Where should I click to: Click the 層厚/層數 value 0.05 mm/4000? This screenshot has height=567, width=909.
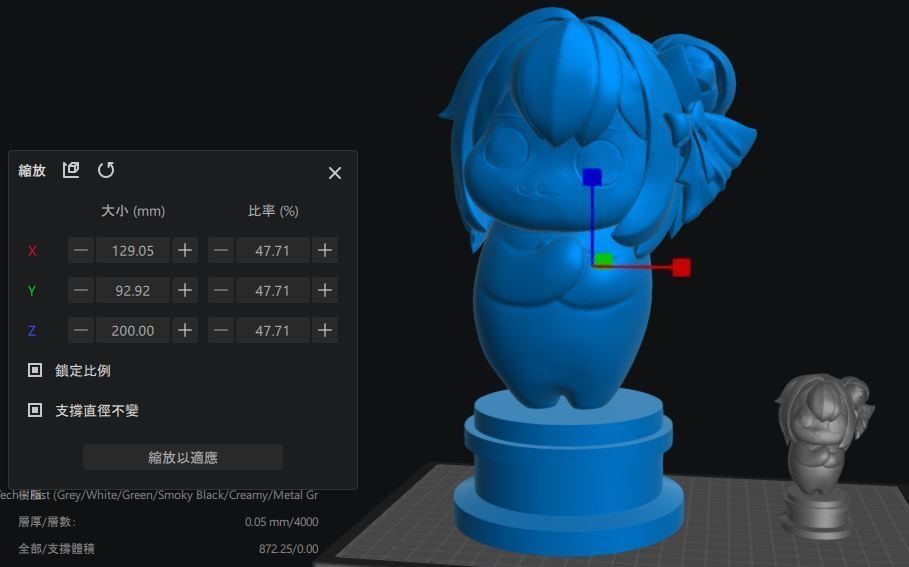pyautogui.click(x=281, y=522)
